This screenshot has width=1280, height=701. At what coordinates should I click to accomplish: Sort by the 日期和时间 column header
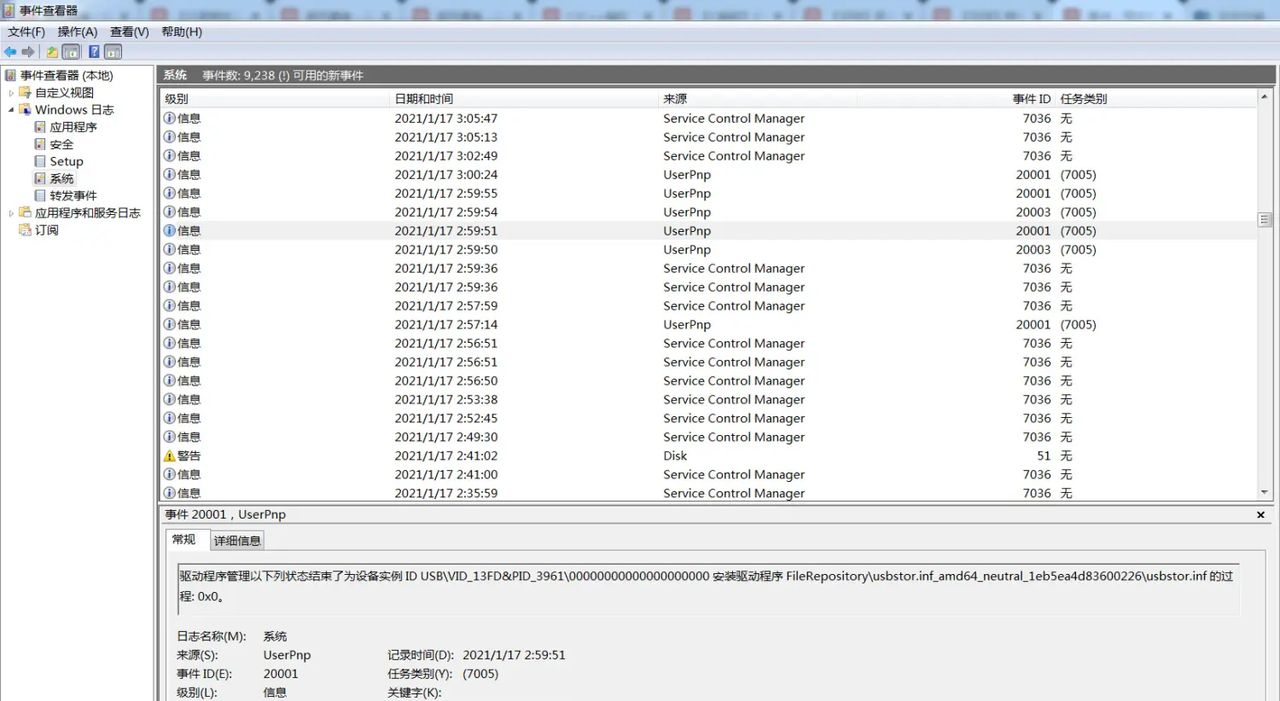coord(524,99)
